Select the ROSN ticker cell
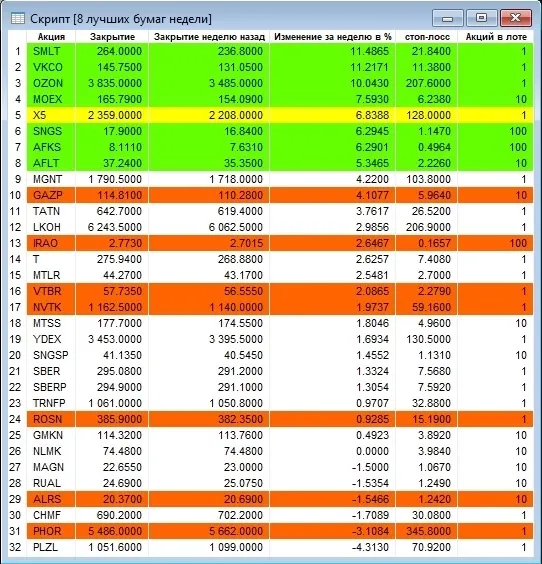542x564 pixels. pyautogui.click(x=51, y=419)
